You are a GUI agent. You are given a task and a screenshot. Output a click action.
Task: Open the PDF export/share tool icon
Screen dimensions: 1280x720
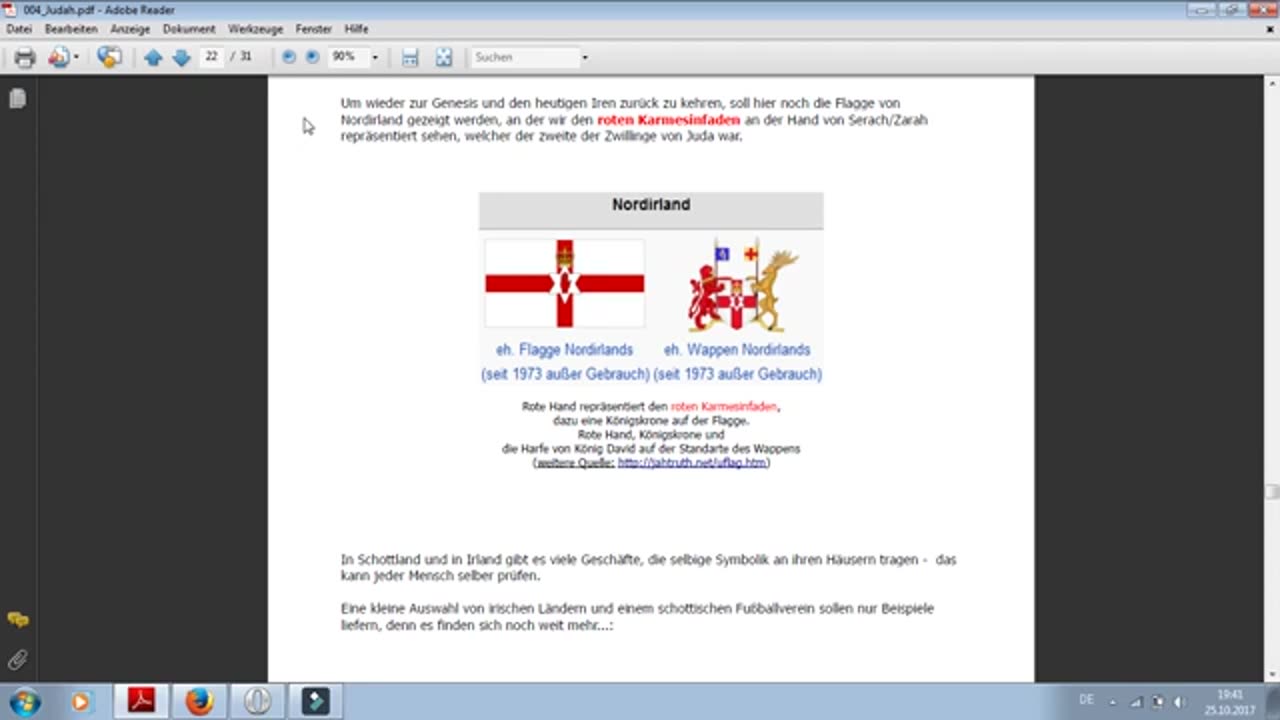(58, 57)
